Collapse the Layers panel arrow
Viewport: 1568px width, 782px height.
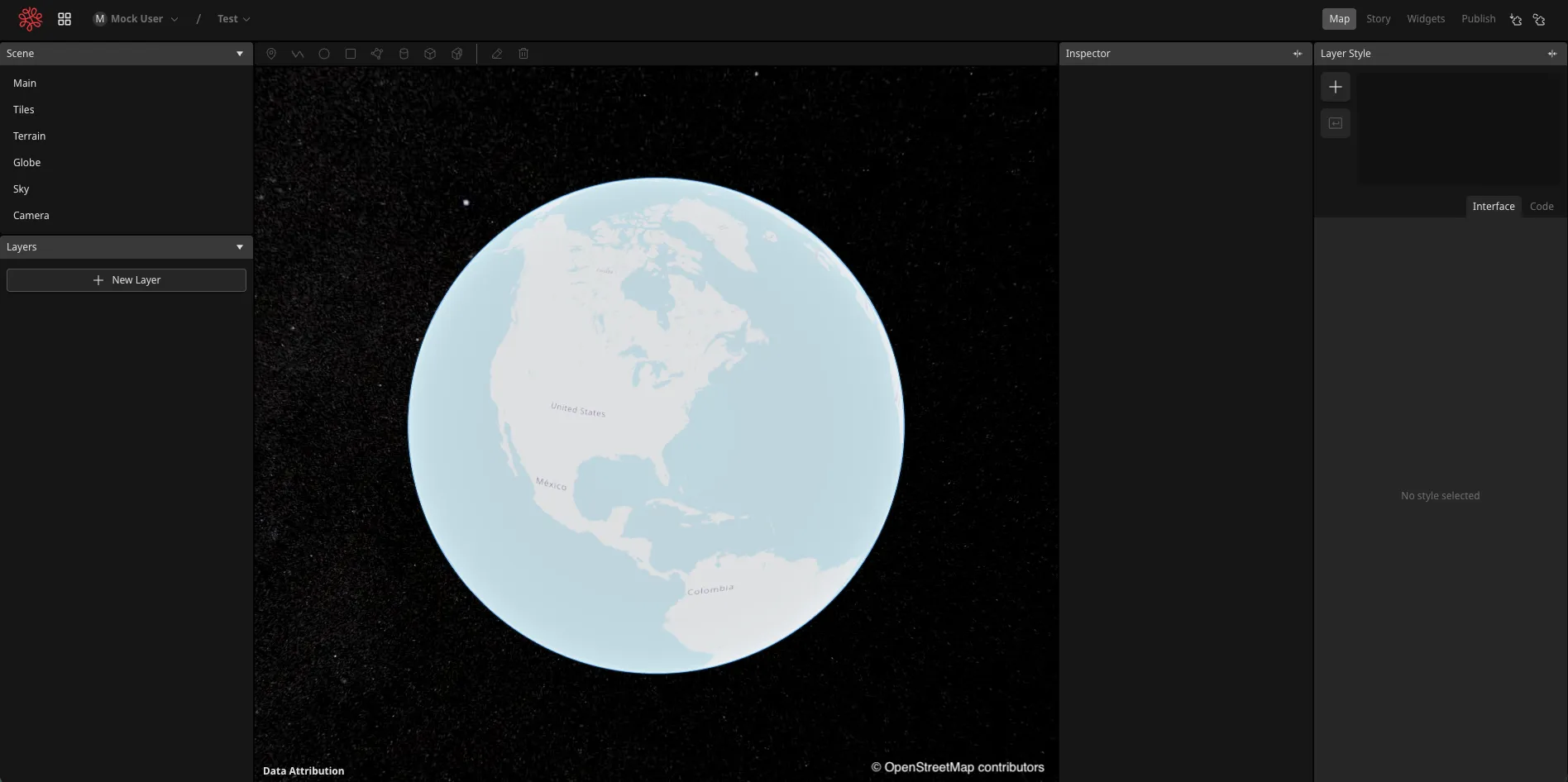click(x=240, y=247)
